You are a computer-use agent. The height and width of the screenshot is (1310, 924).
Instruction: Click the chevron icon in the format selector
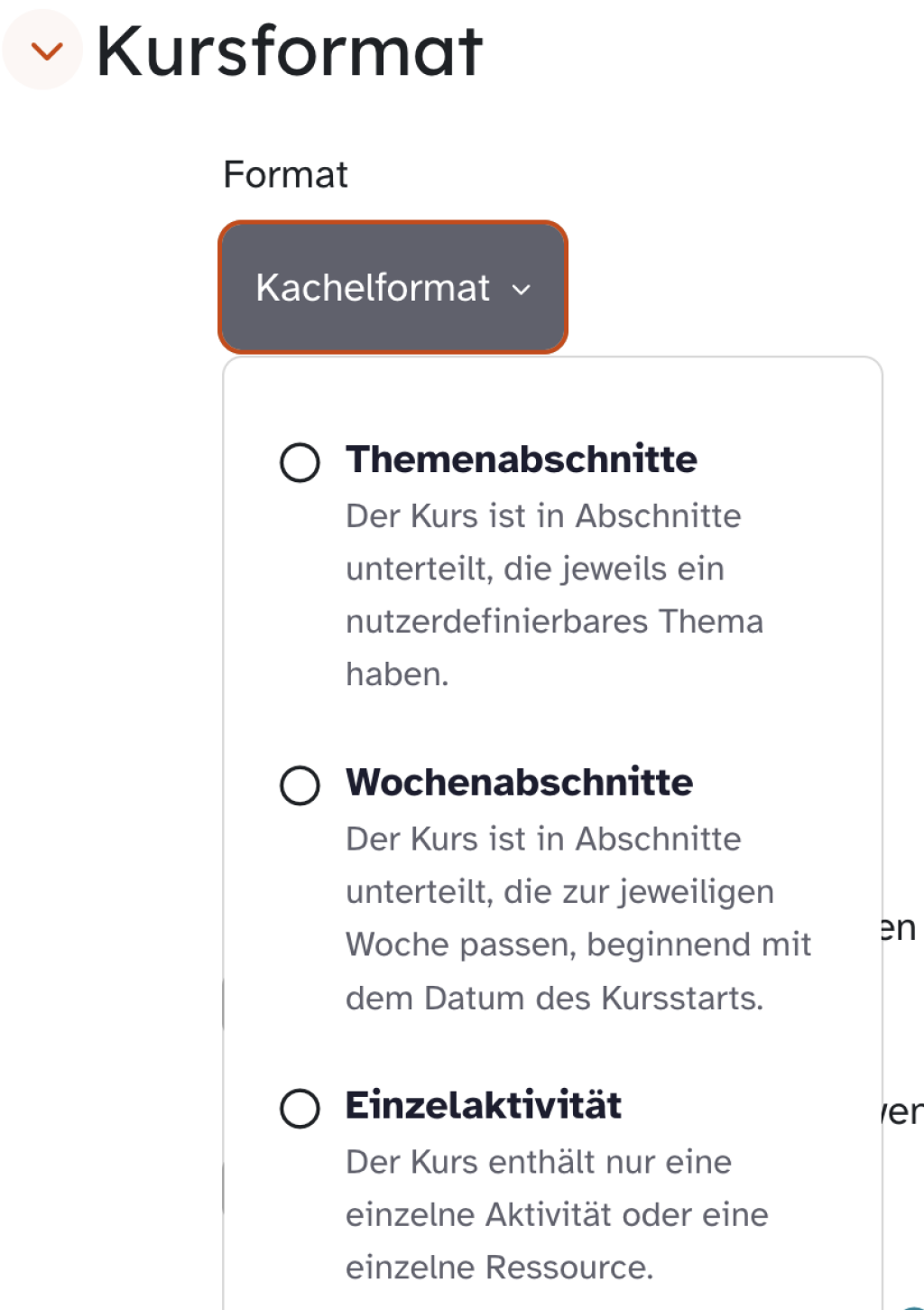522,289
